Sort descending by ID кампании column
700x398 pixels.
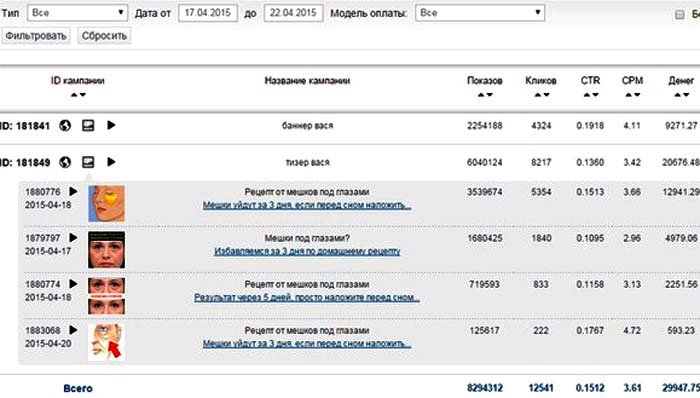(x=82, y=95)
